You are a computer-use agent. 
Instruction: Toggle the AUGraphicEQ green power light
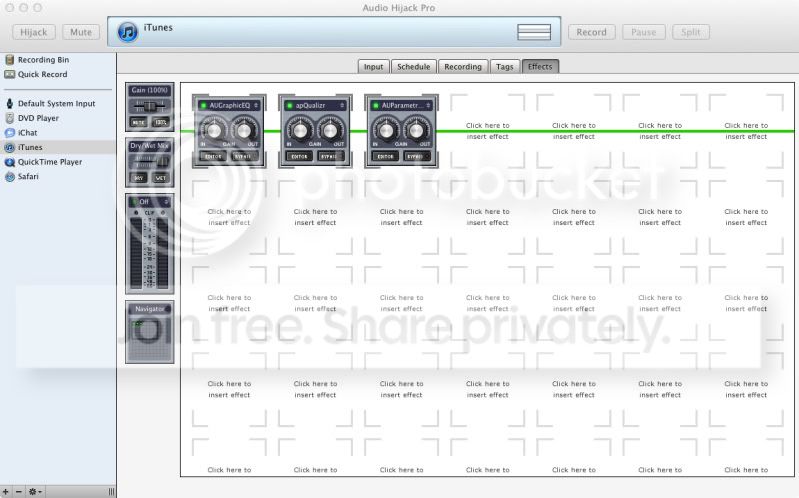point(203,106)
